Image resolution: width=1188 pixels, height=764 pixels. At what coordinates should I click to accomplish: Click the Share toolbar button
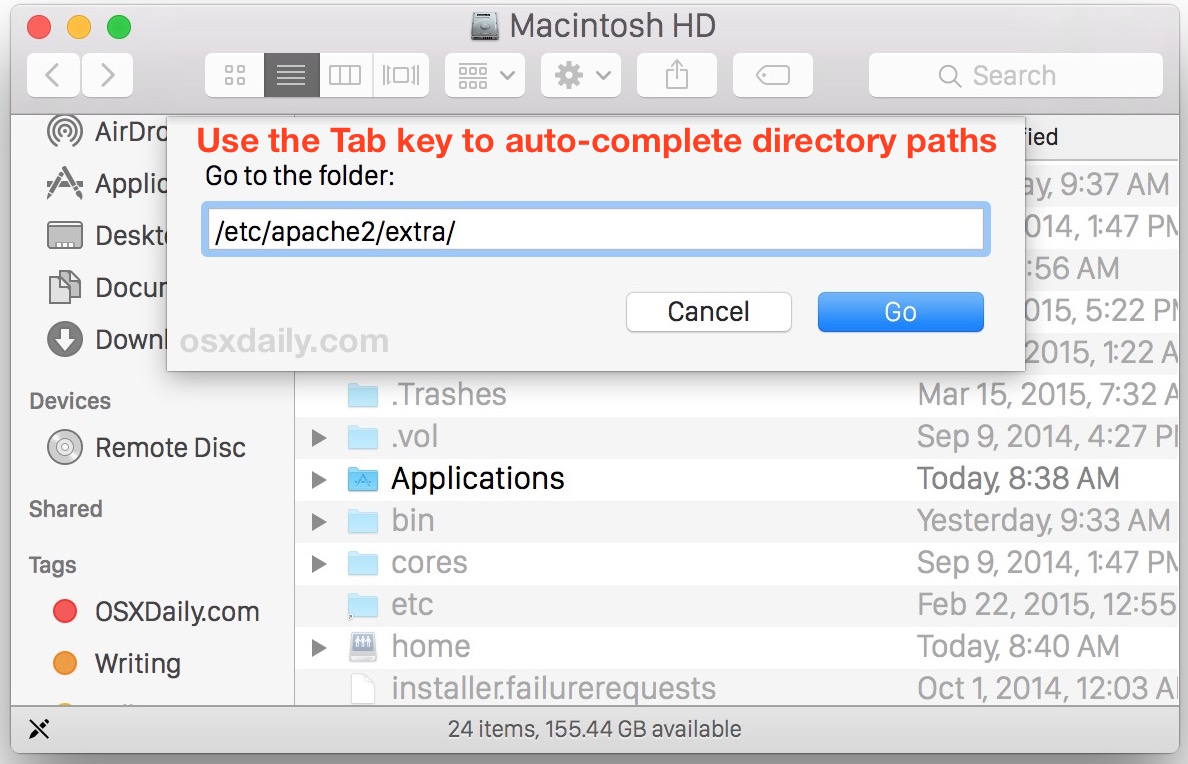[x=677, y=75]
